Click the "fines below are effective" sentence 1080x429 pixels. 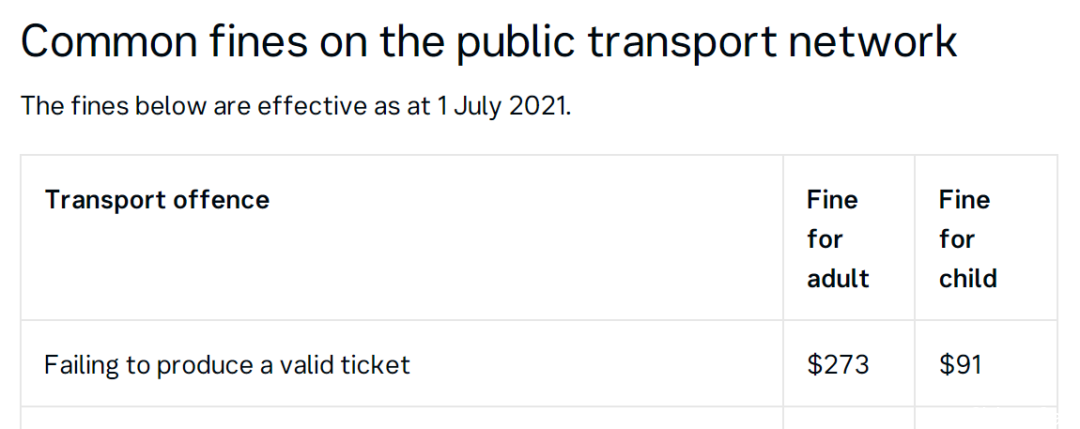tap(295, 107)
